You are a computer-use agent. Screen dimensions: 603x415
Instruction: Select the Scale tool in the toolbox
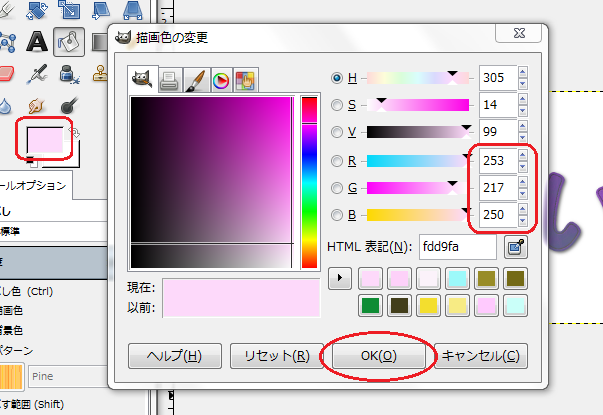point(69,9)
